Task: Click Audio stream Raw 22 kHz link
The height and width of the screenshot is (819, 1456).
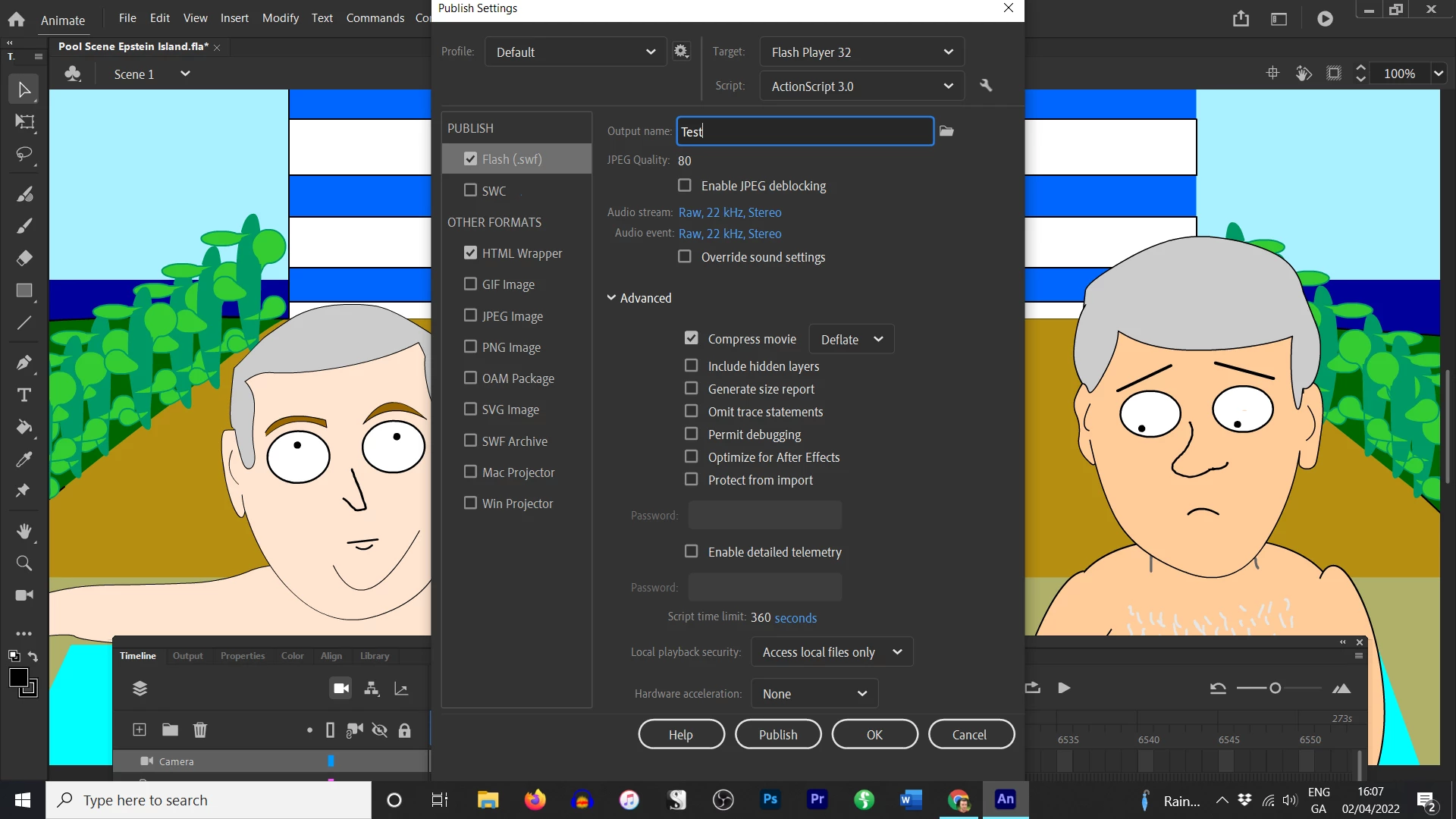Action: (730, 212)
